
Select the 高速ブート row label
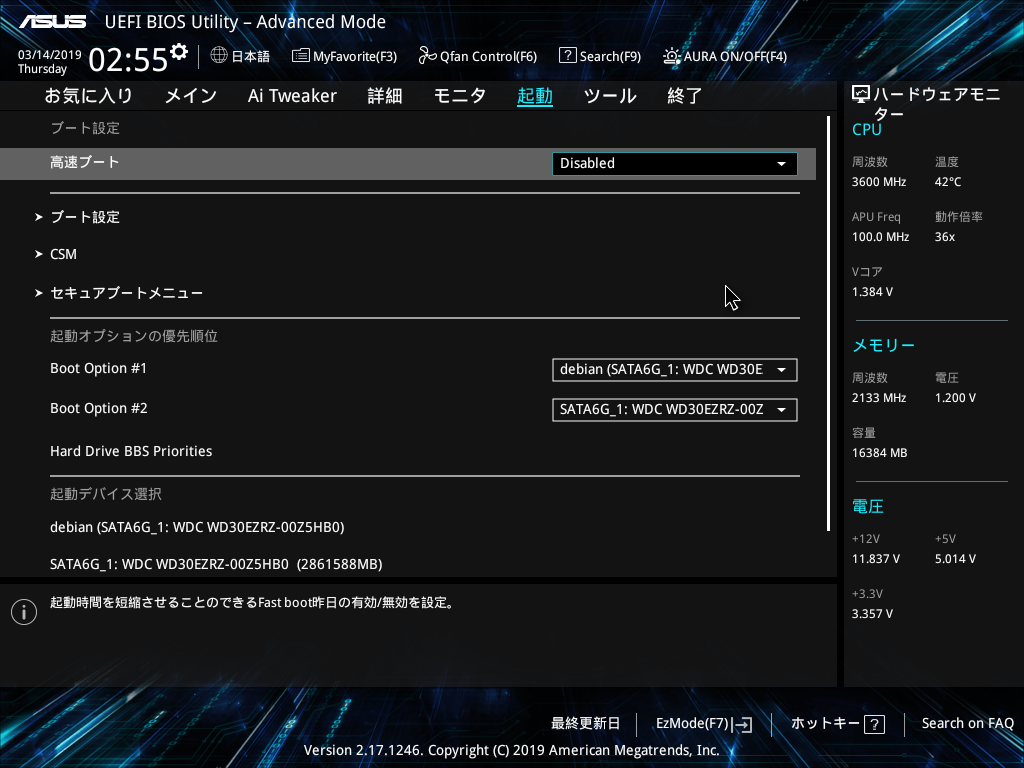(x=85, y=162)
